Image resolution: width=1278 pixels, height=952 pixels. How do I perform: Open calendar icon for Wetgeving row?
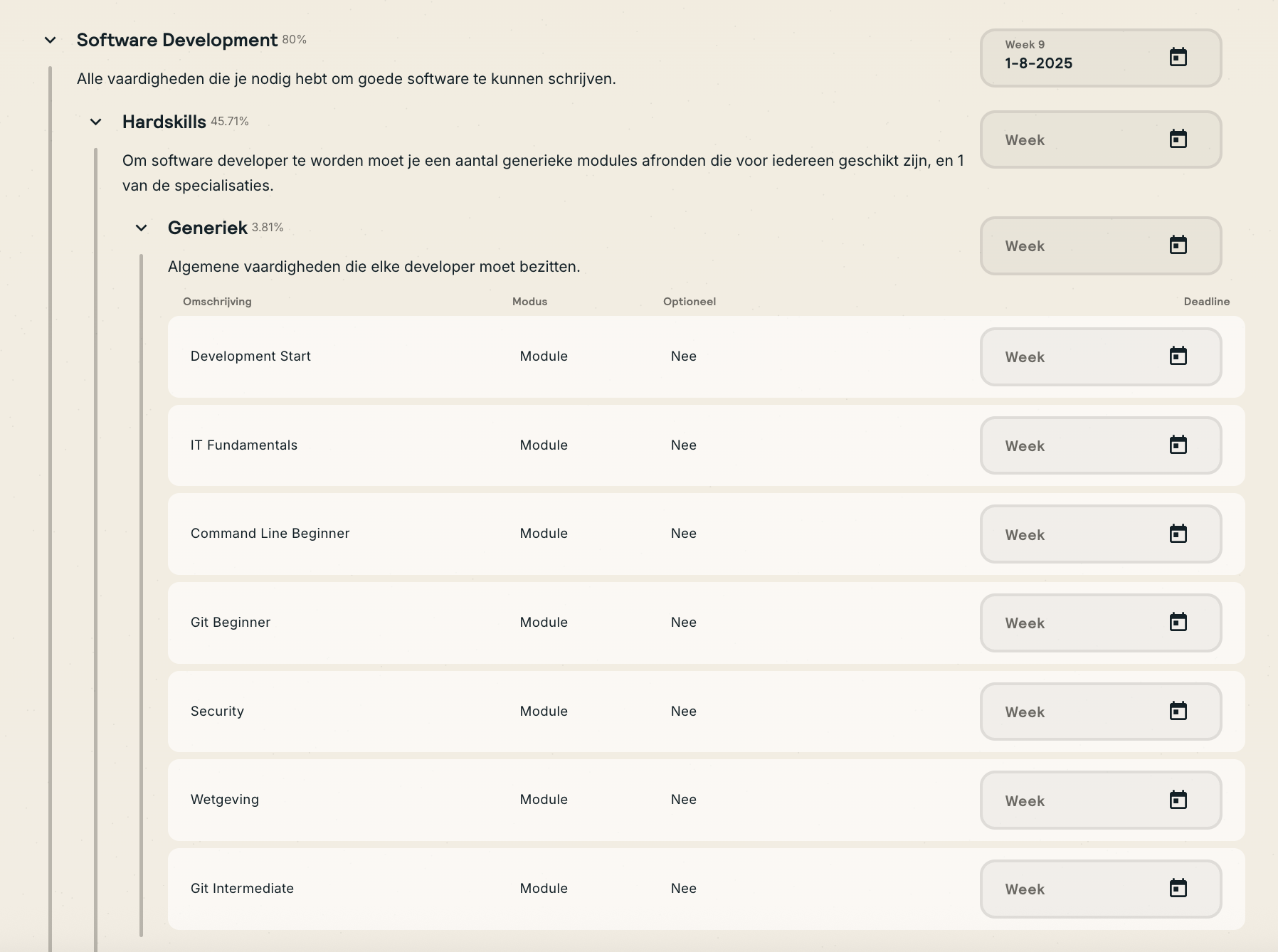click(x=1178, y=800)
